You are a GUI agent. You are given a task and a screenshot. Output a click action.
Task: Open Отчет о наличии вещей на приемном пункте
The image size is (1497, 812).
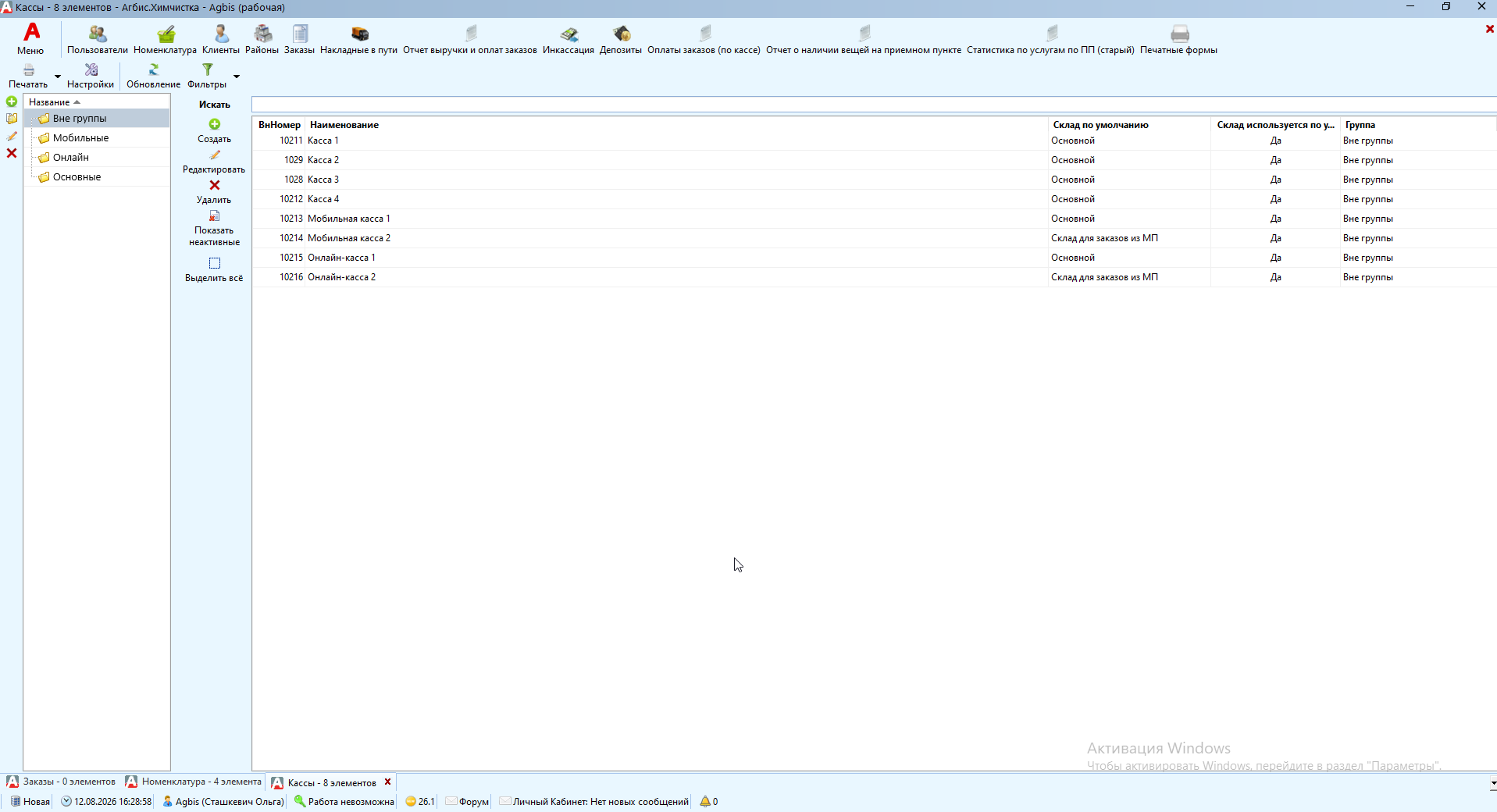pos(864,39)
